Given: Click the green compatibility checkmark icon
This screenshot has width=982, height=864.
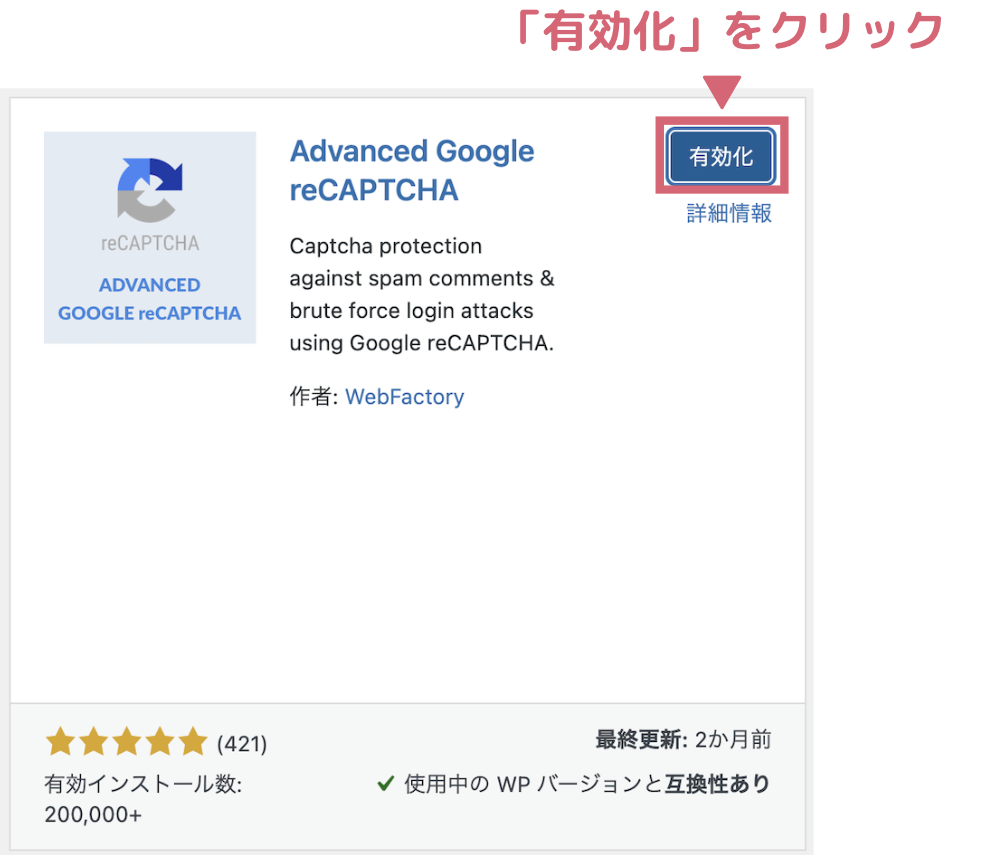Looking at the screenshot, I should [x=386, y=783].
